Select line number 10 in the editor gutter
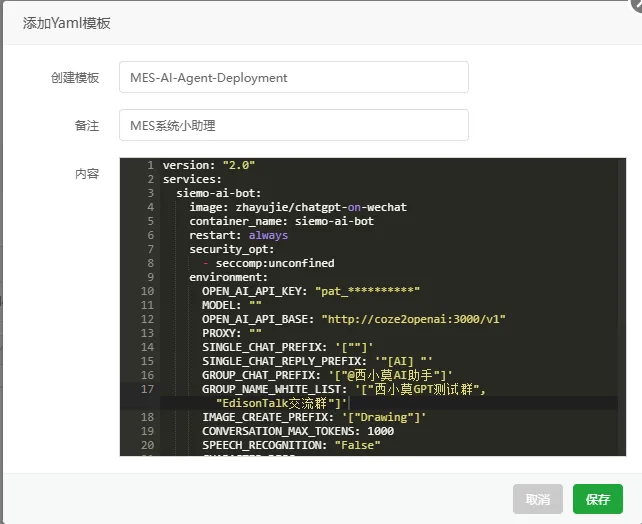This screenshot has width=642, height=524. coord(147,291)
